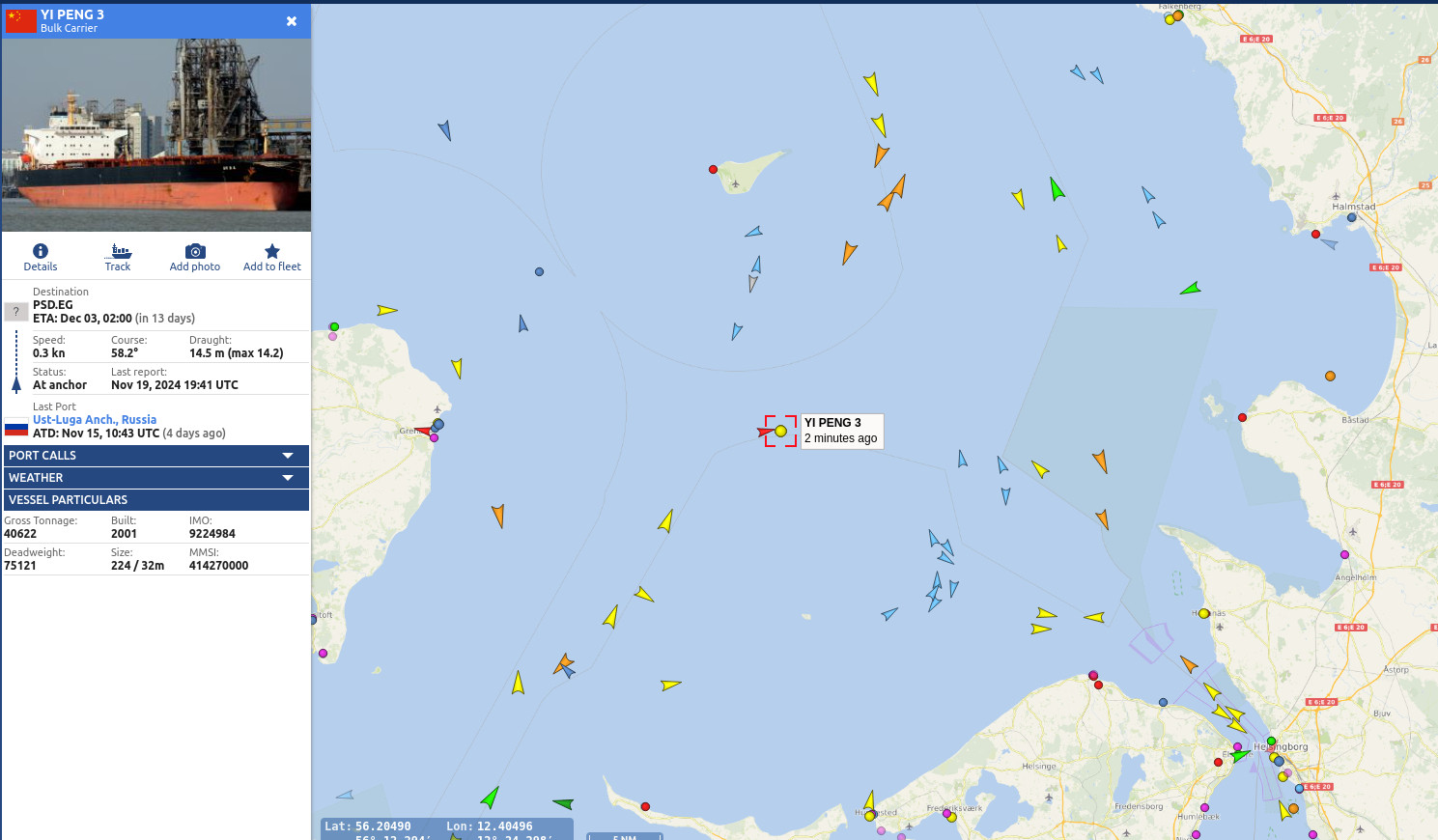This screenshot has width=1438, height=840.
Task: Select red vessel arrow at Grenaa port
Action: (x=422, y=432)
